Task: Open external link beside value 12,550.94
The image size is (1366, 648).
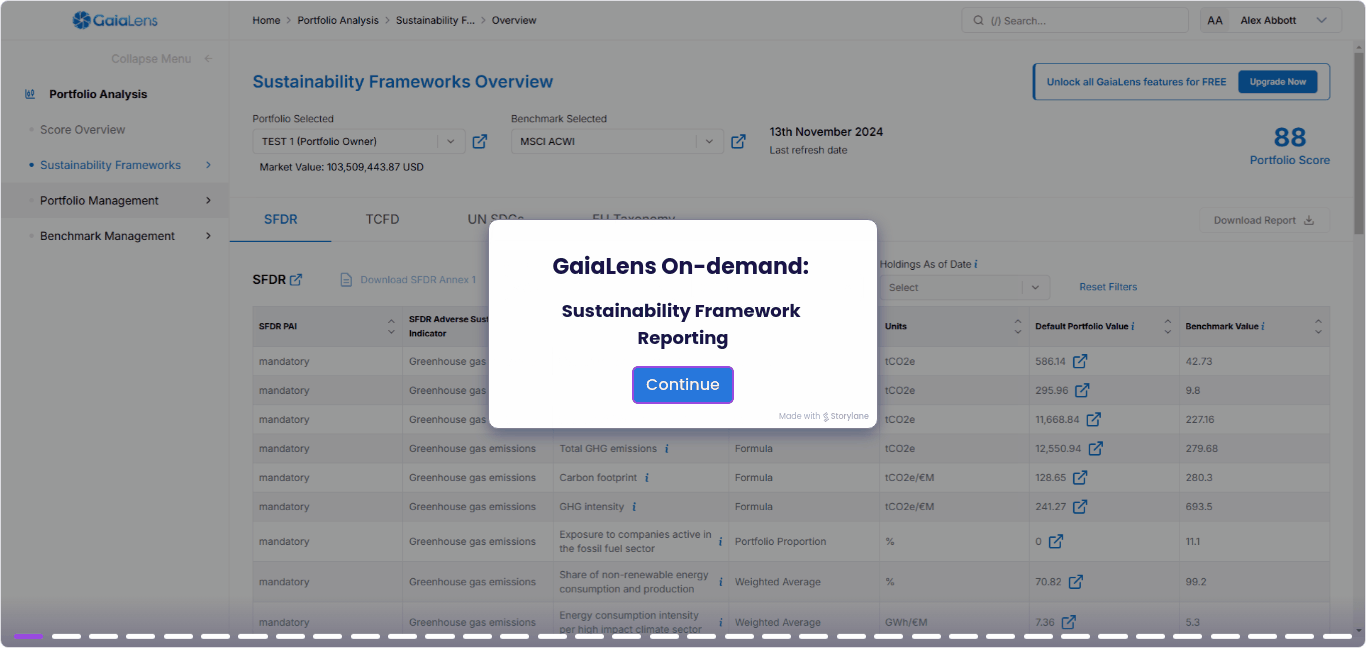Action: [x=1096, y=448]
